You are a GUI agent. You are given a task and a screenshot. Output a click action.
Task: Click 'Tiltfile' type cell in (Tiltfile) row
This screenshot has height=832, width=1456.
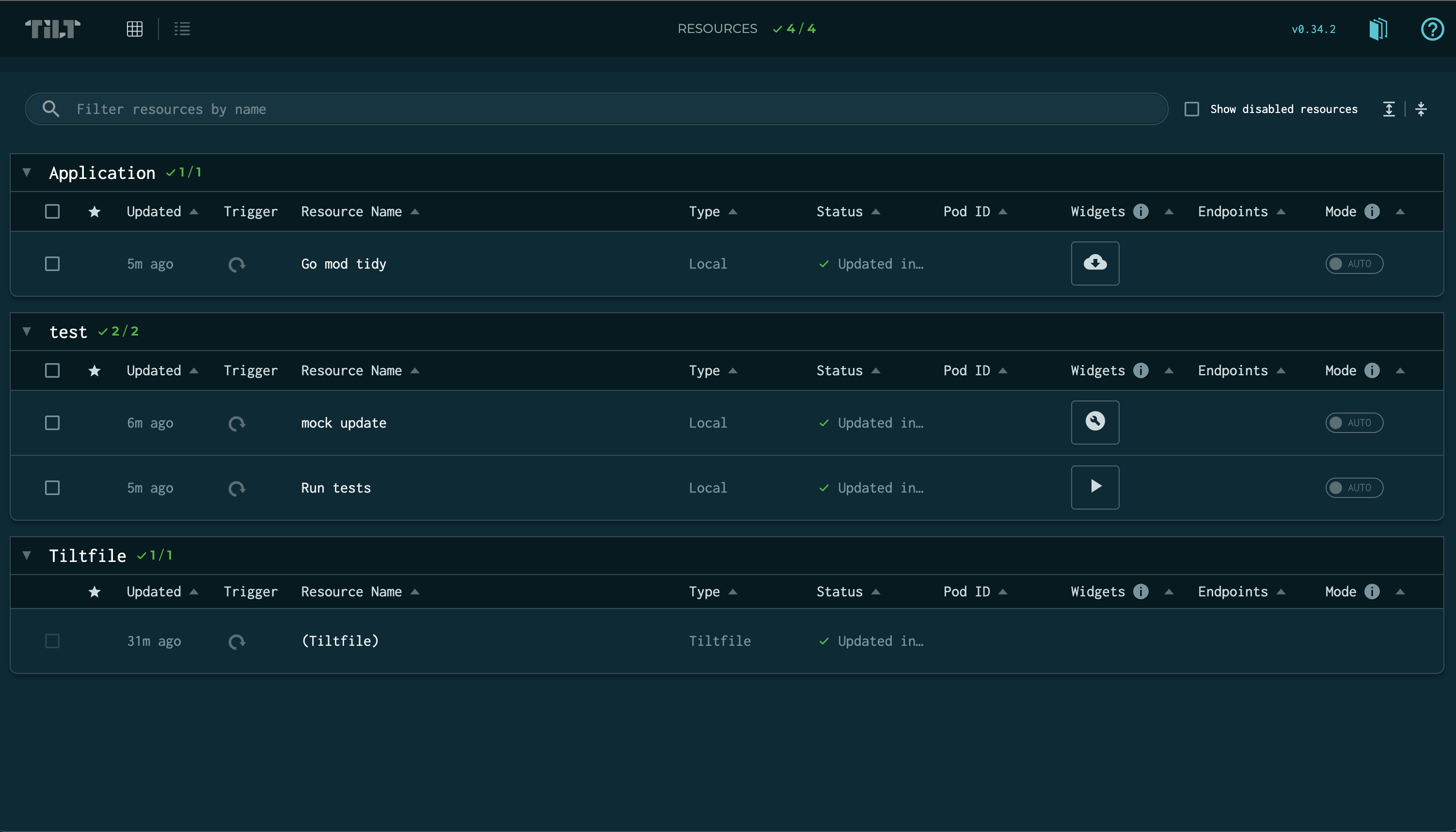[x=720, y=640]
